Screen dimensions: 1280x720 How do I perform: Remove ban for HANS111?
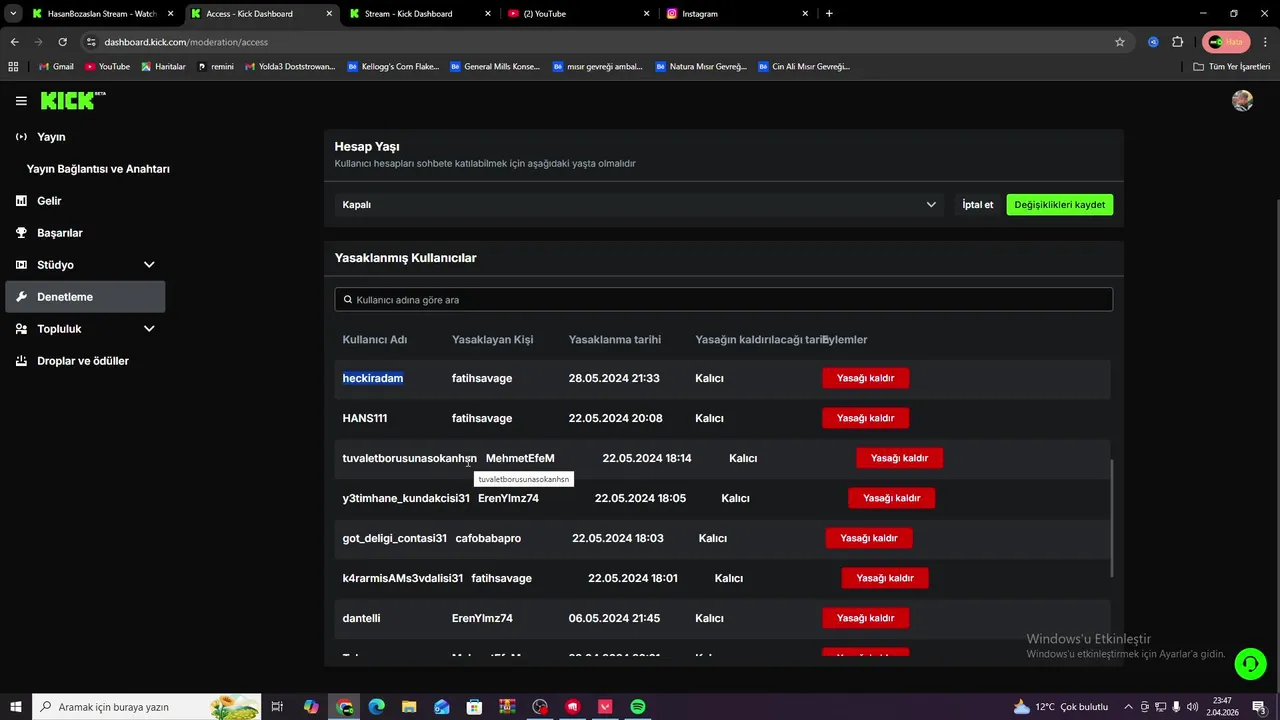(x=865, y=418)
